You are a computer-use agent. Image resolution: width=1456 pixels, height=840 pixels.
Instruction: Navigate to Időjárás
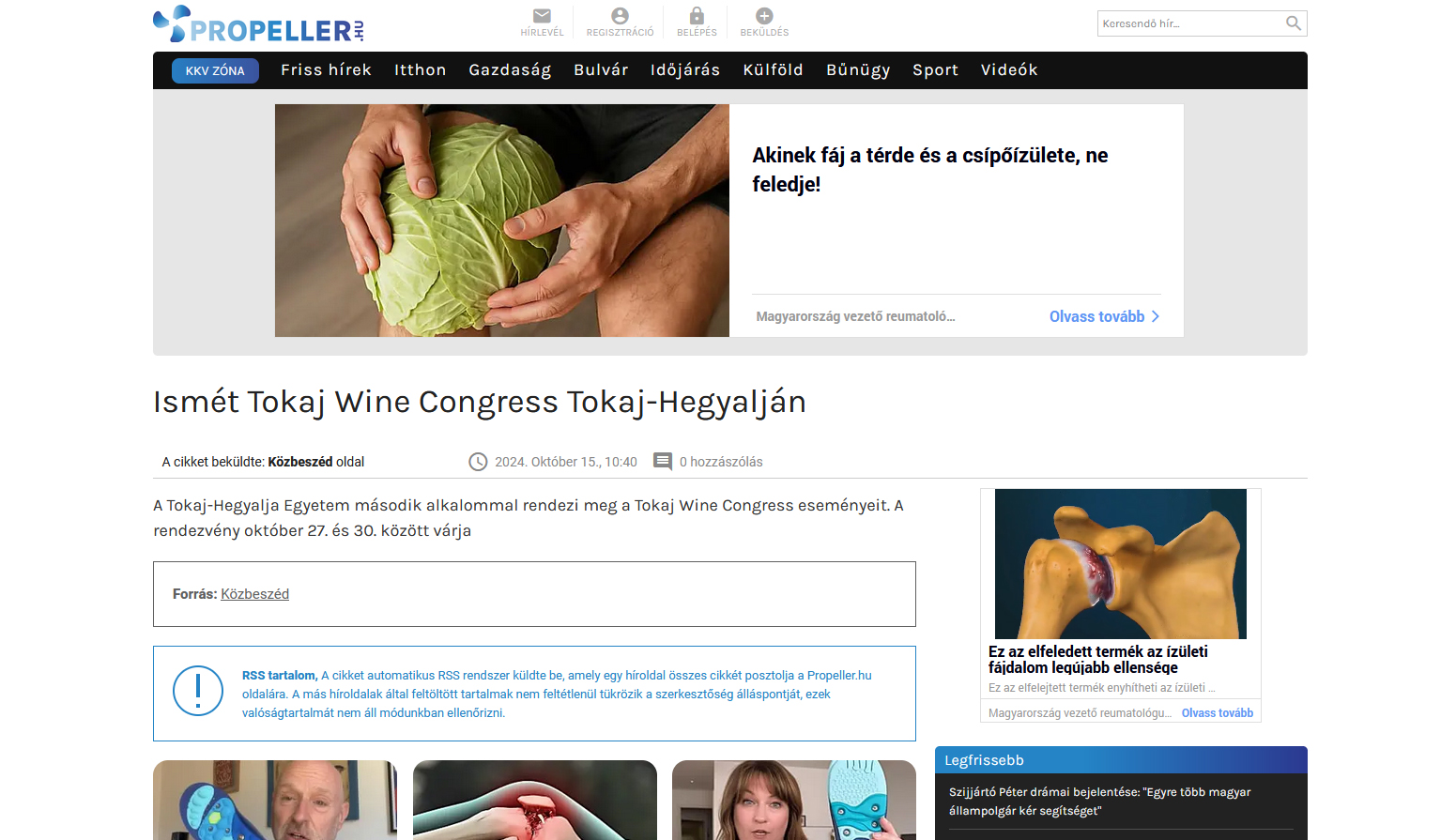coord(685,70)
